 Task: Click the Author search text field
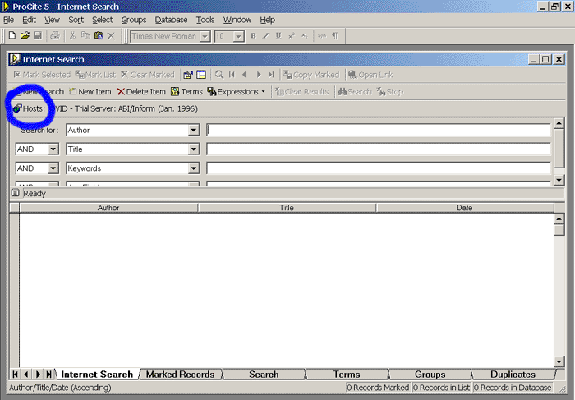(378, 130)
